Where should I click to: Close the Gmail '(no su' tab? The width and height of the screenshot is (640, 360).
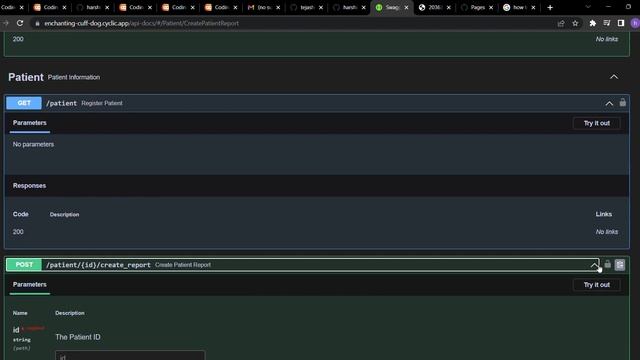point(278,7)
